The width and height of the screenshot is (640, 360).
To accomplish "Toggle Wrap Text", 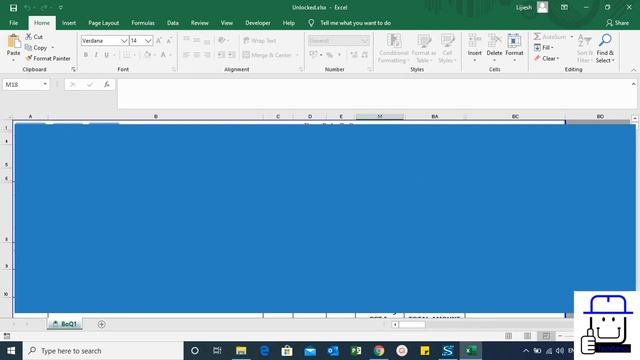I will (260, 40).
